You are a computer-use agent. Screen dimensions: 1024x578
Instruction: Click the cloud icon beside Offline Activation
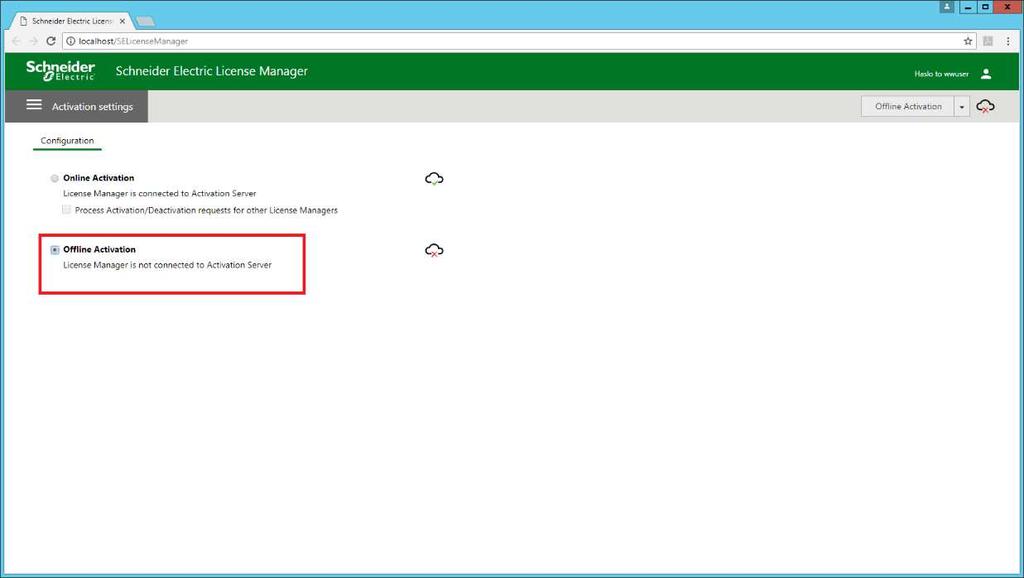[x=434, y=250]
